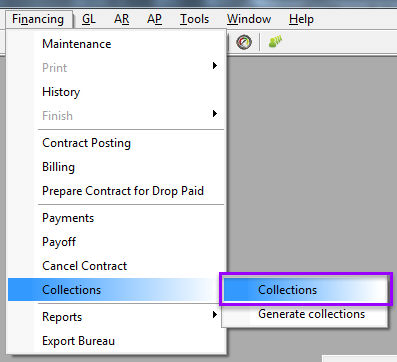Open the GL menu
Screen dimensions: 397x362
point(89,19)
